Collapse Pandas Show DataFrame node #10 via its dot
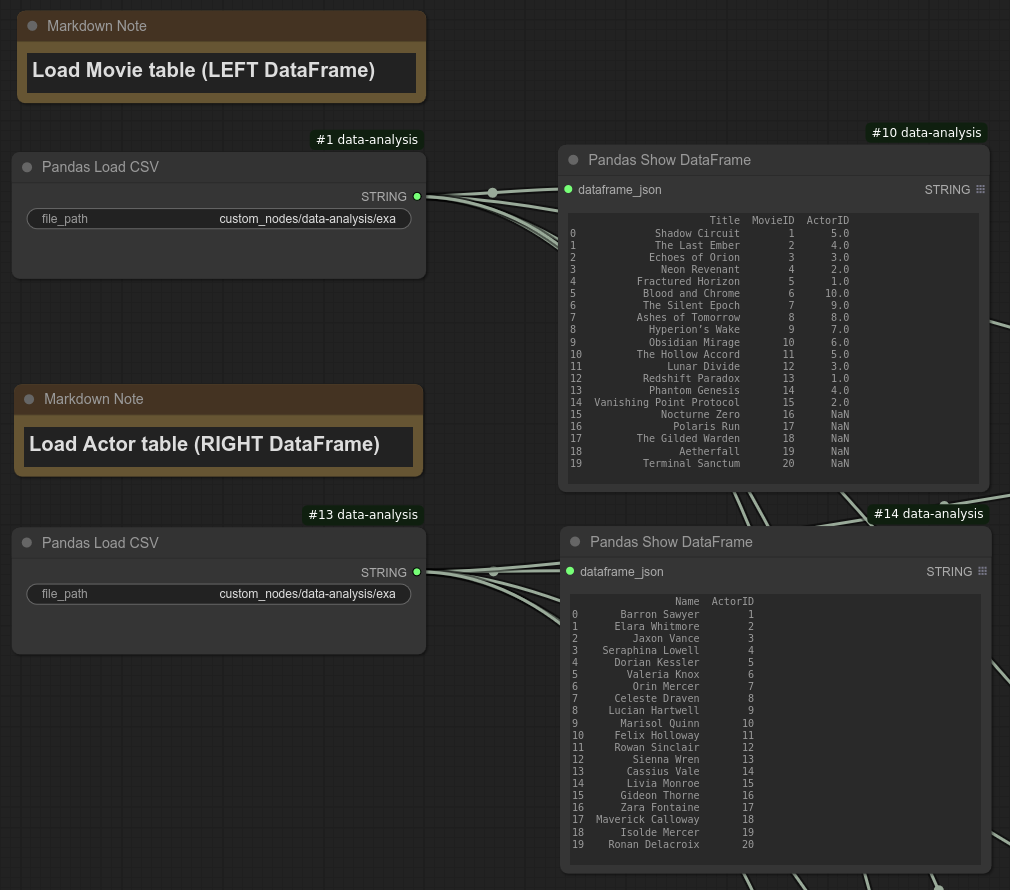 [573, 160]
